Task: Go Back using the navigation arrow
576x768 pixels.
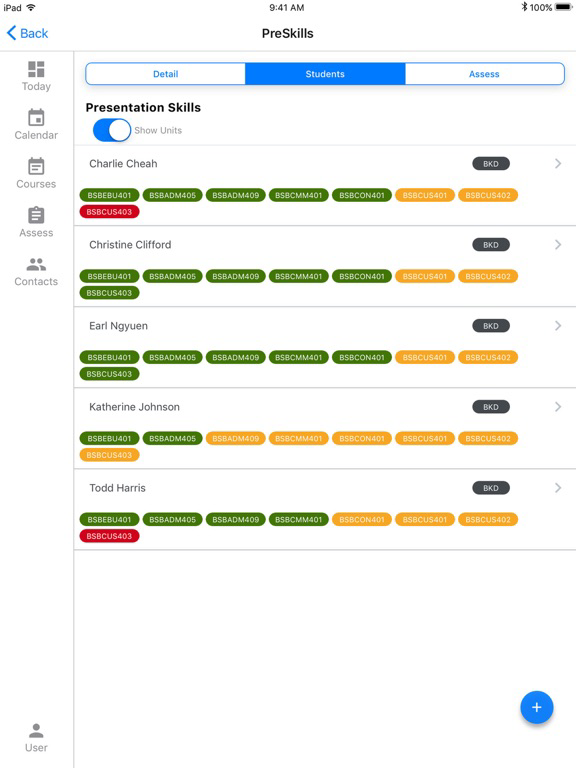Action: point(27,33)
